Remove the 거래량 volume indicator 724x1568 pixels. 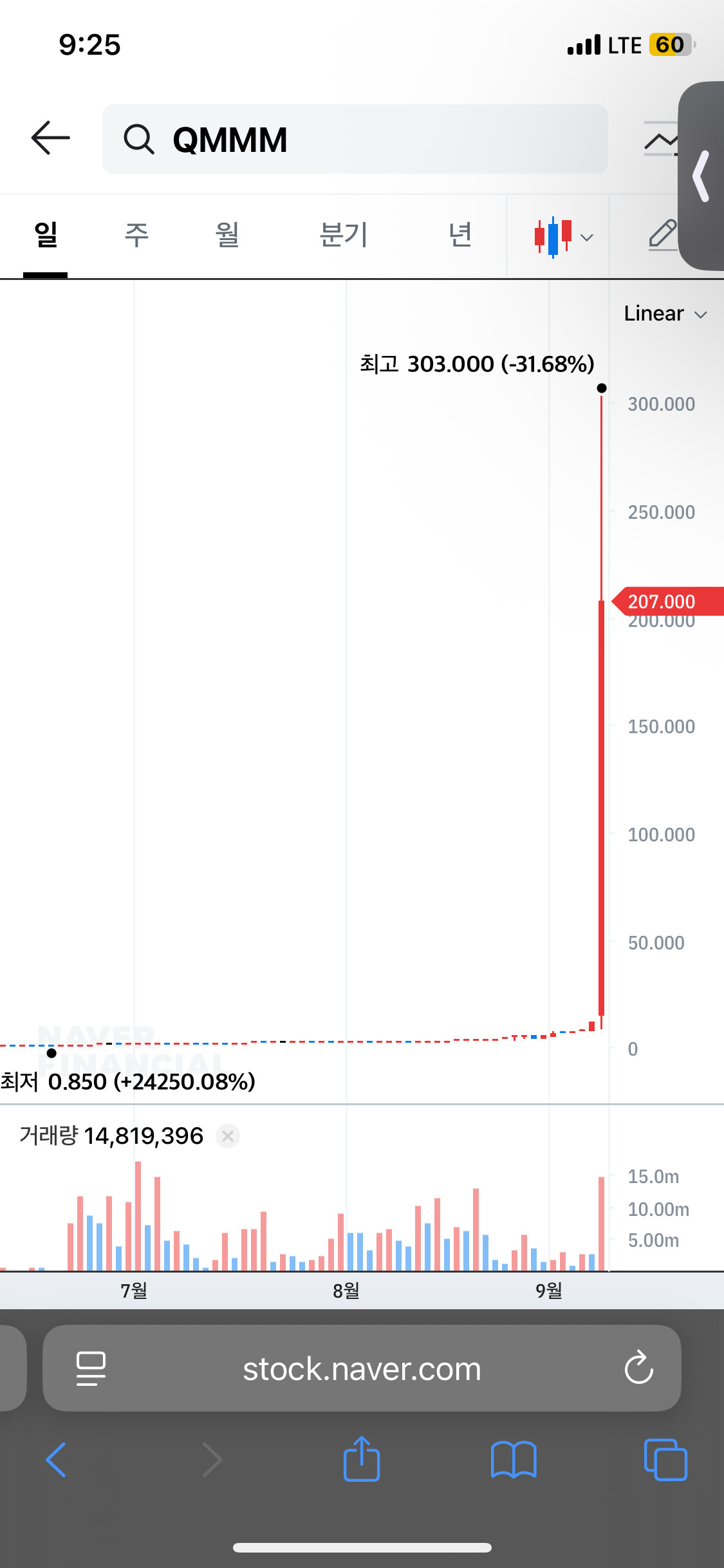[x=227, y=1136]
